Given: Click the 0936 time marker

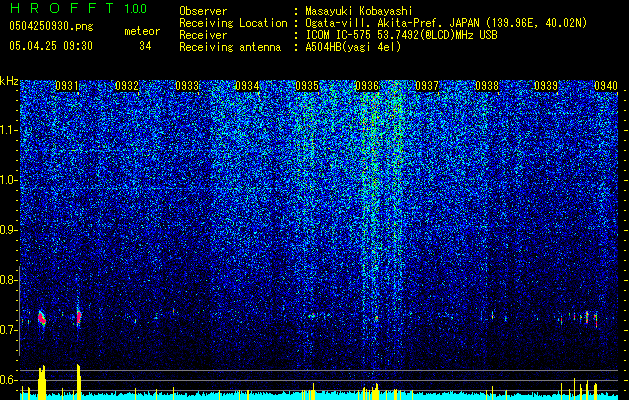Looking at the screenshot, I should 367,86.
